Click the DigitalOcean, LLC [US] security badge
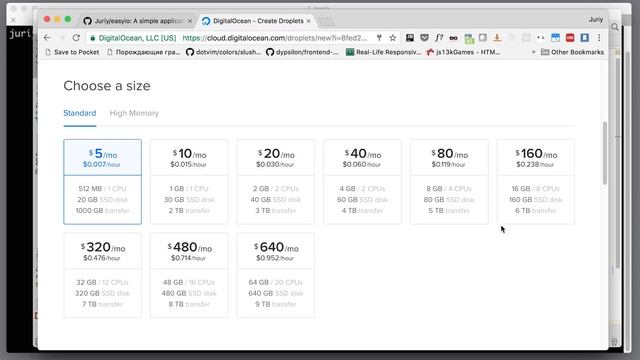 point(133,38)
